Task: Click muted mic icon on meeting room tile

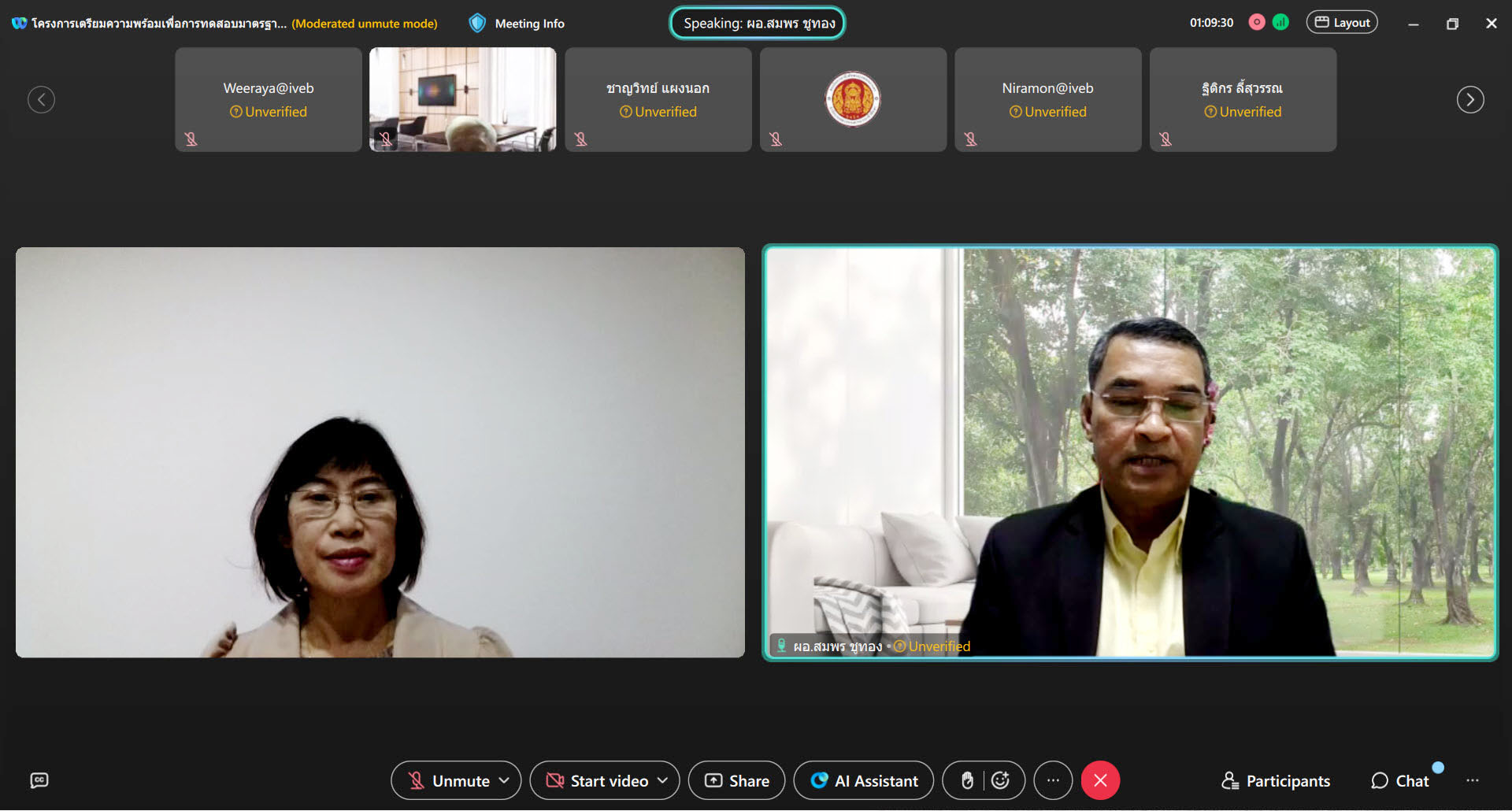Action: click(386, 139)
